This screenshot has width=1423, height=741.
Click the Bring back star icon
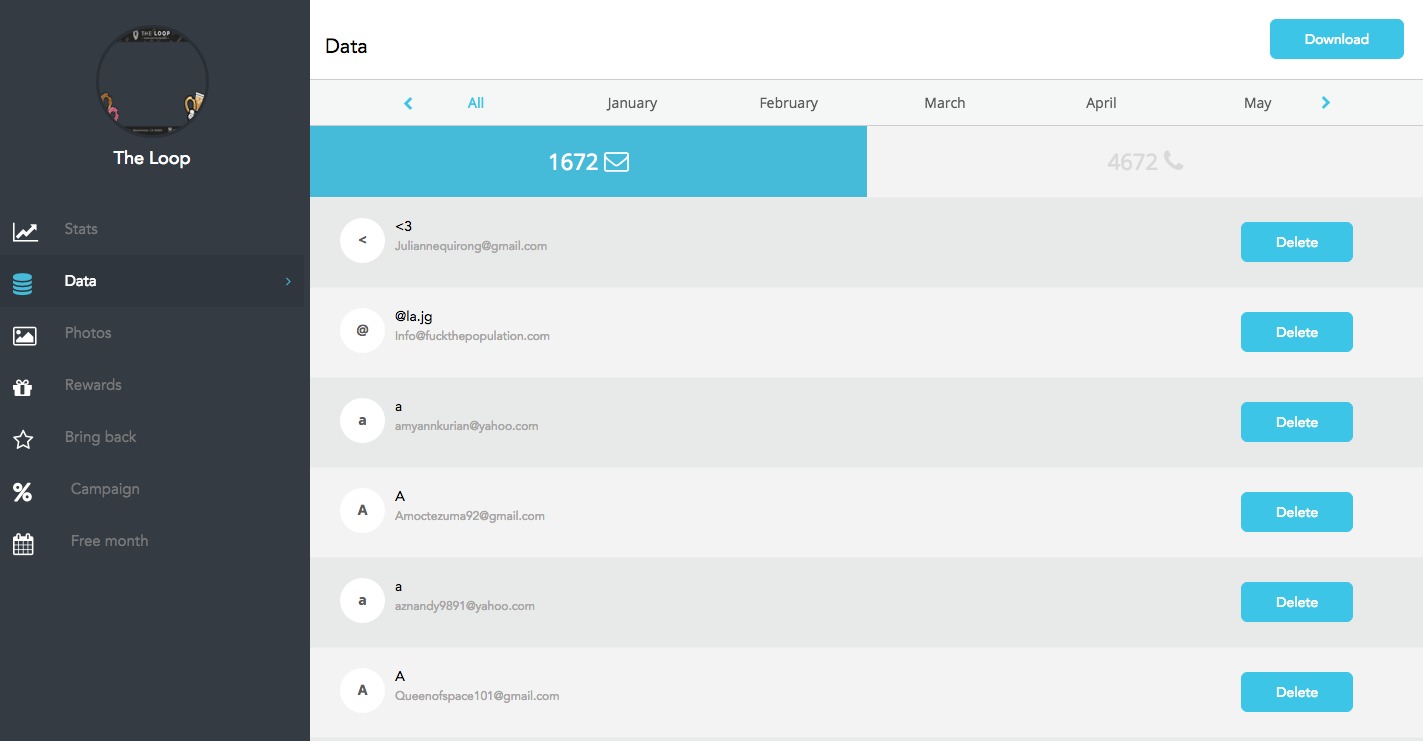(23, 440)
